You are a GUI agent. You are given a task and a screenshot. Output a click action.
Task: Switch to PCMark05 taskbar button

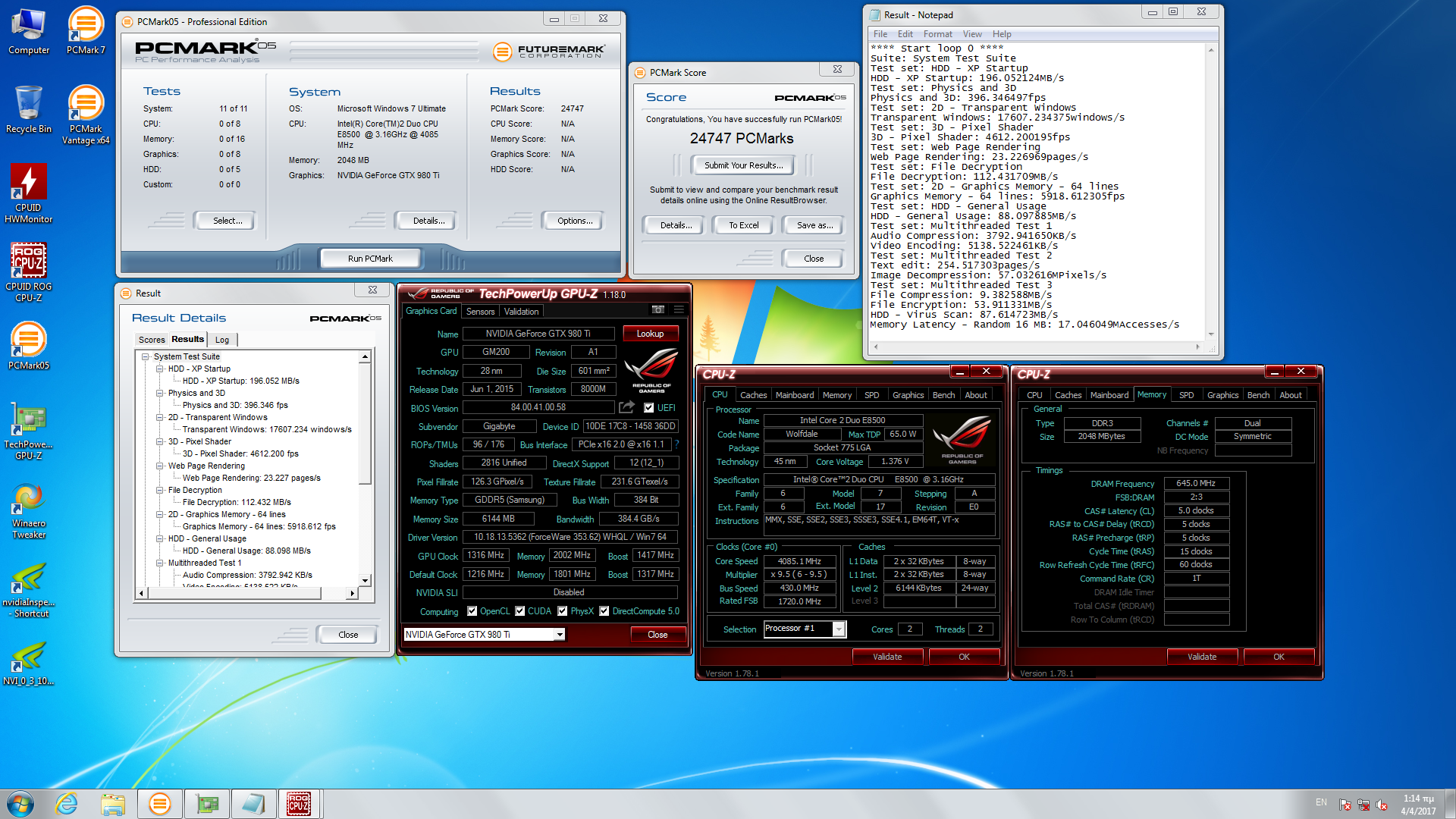click(x=159, y=804)
